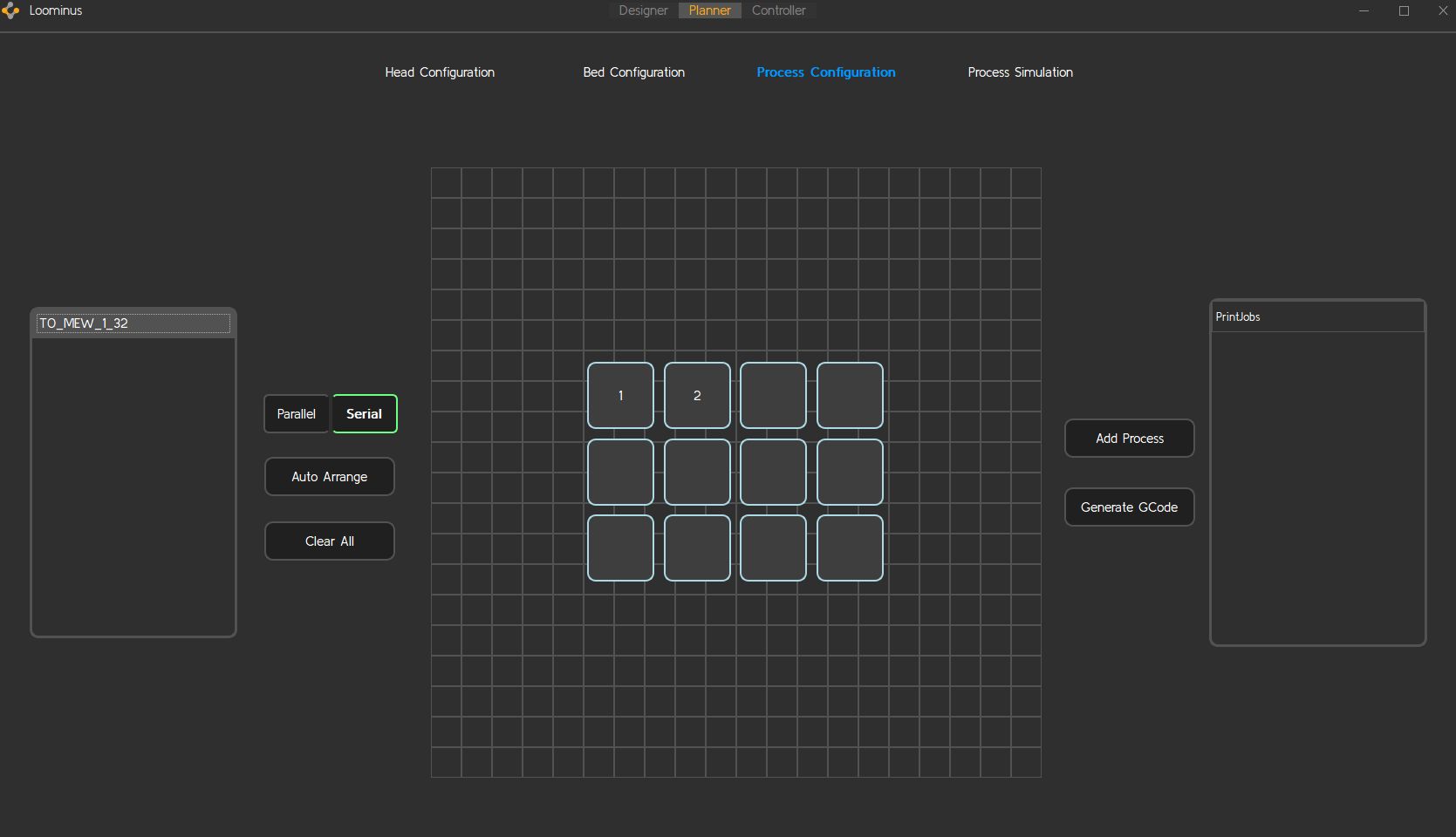Close the Loominus window
1456x837 pixels.
click(1443, 10)
